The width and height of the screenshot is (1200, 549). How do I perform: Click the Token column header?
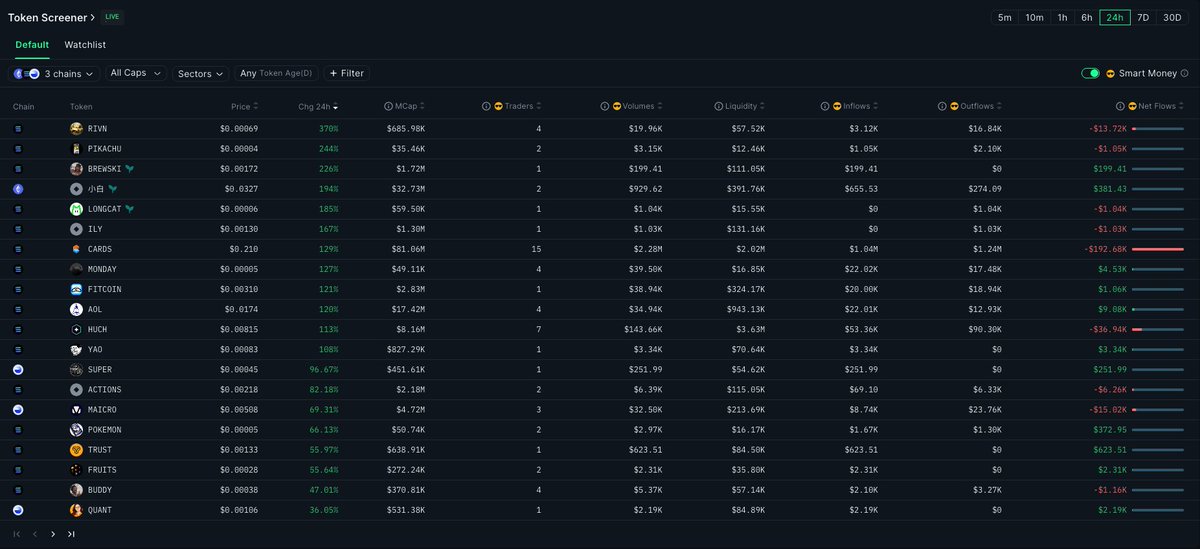(81, 106)
